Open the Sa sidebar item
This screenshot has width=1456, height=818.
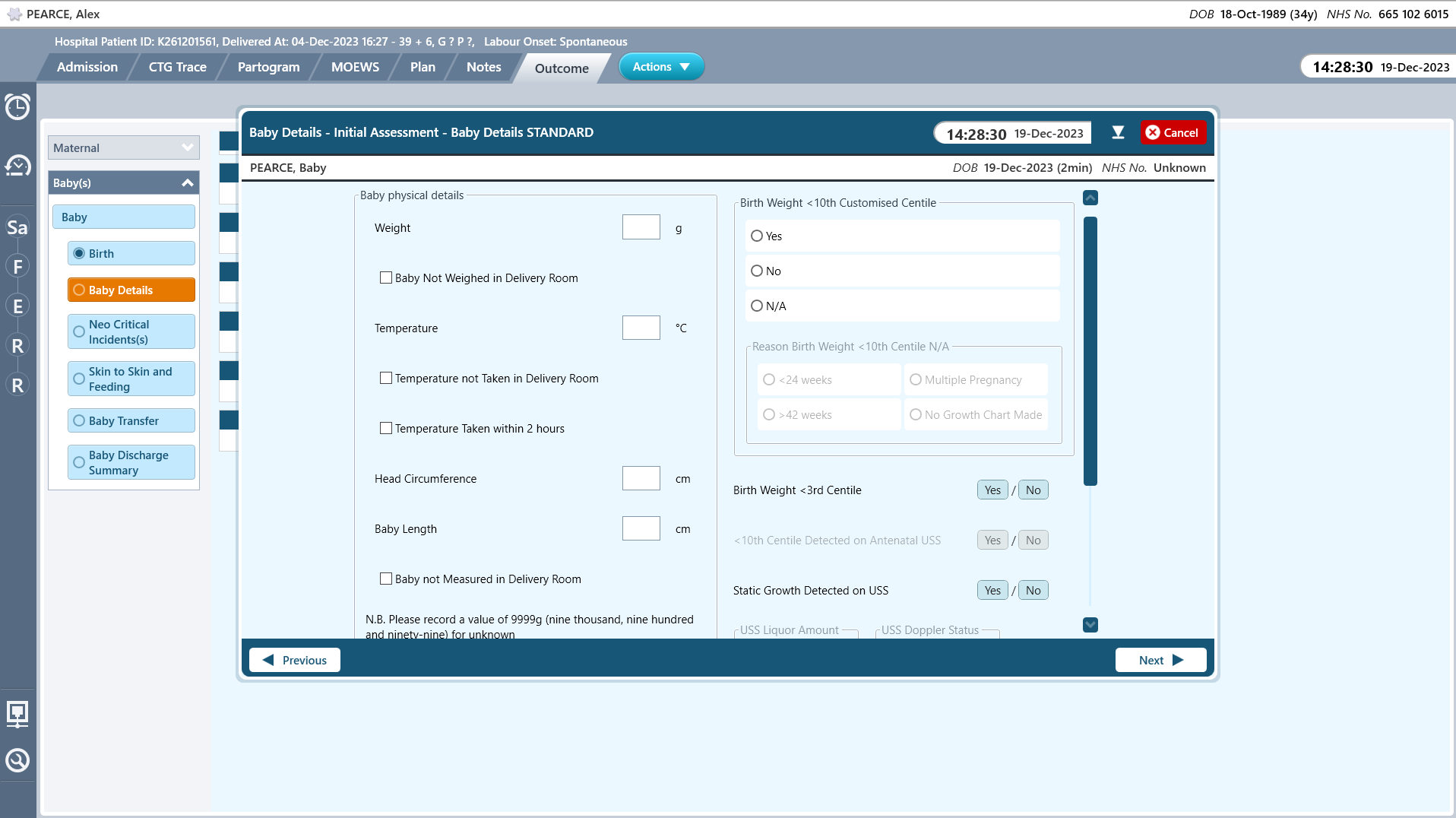tap(17, 227)
